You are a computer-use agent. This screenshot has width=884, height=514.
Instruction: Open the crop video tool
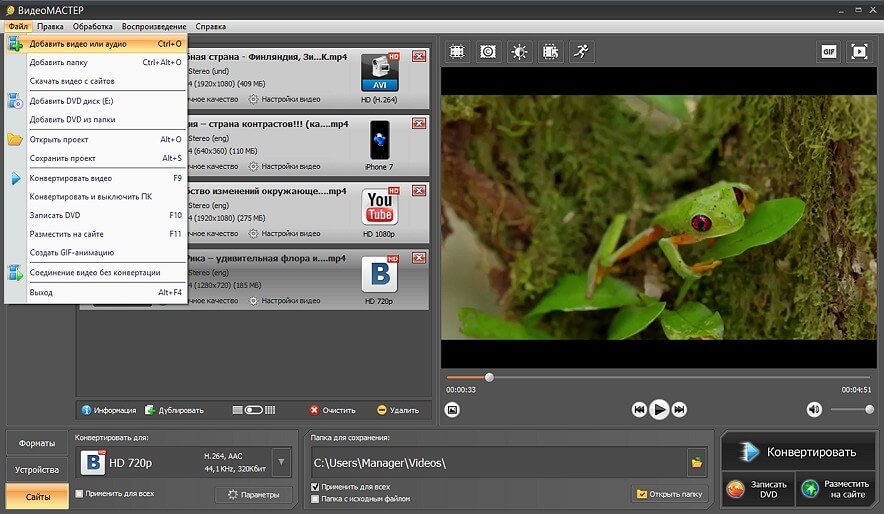(x=457, y=51)
